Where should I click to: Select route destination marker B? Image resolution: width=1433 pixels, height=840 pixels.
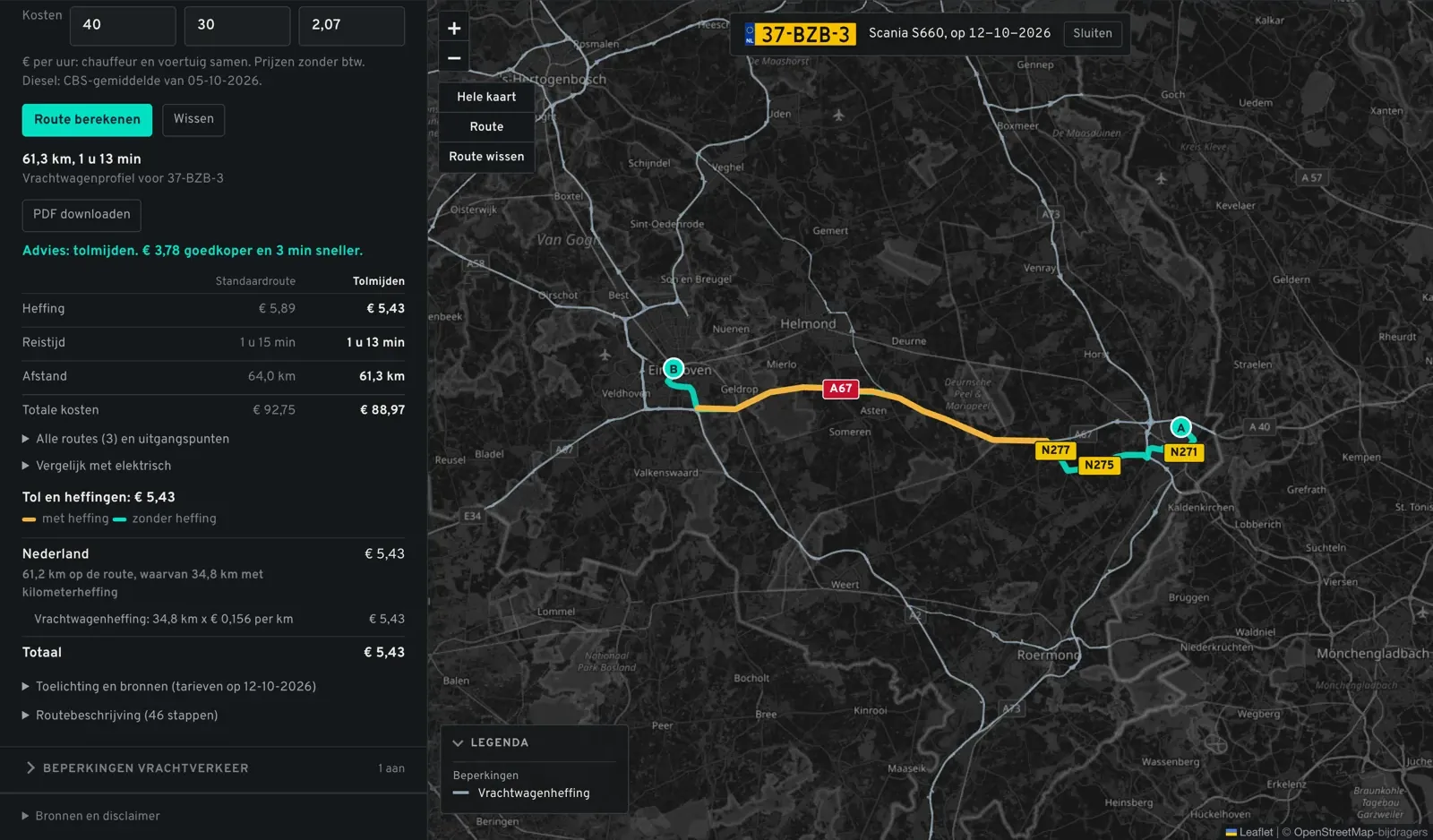[x=674, y=368]
